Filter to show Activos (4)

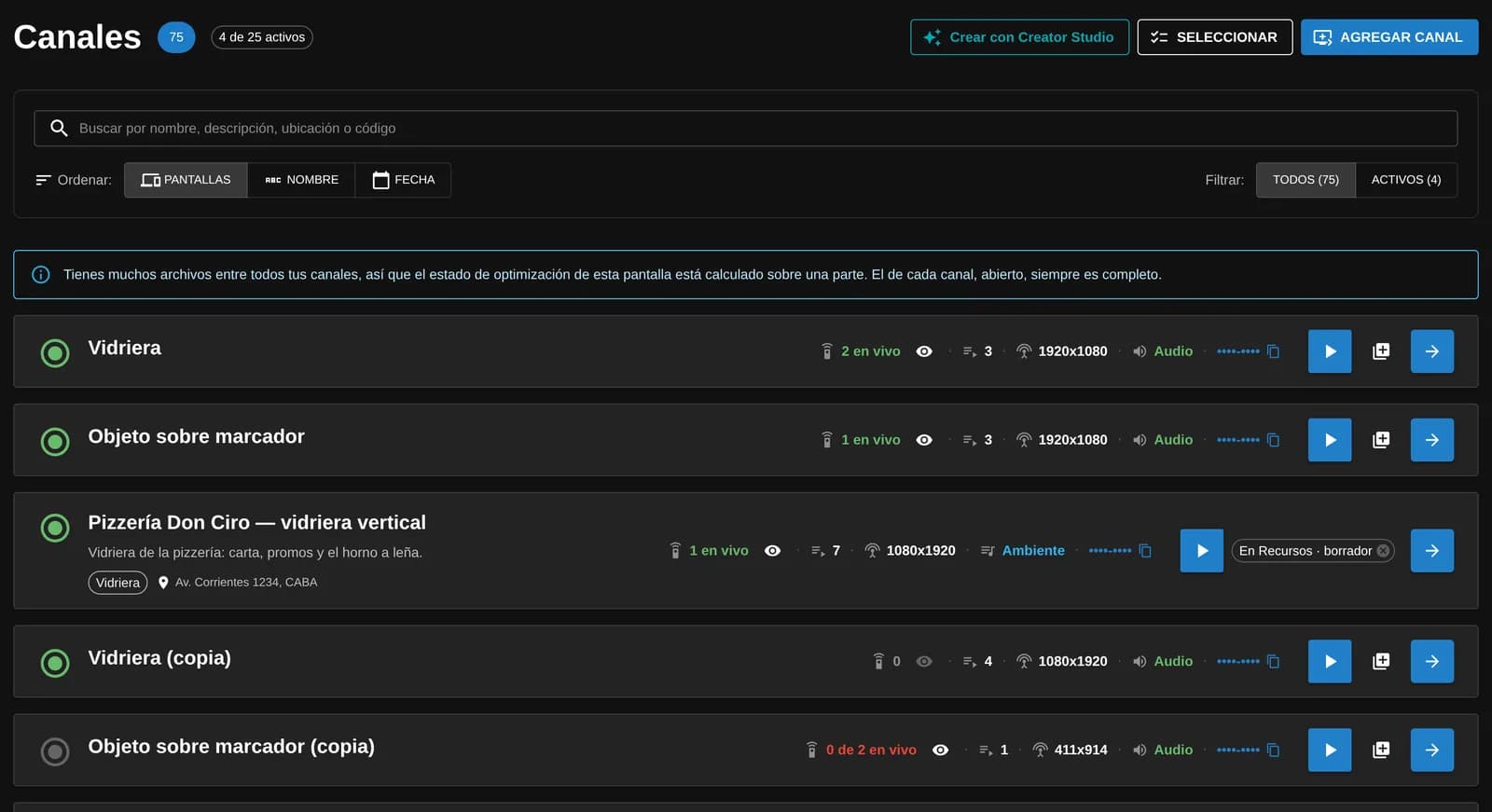pos(1406,180)
